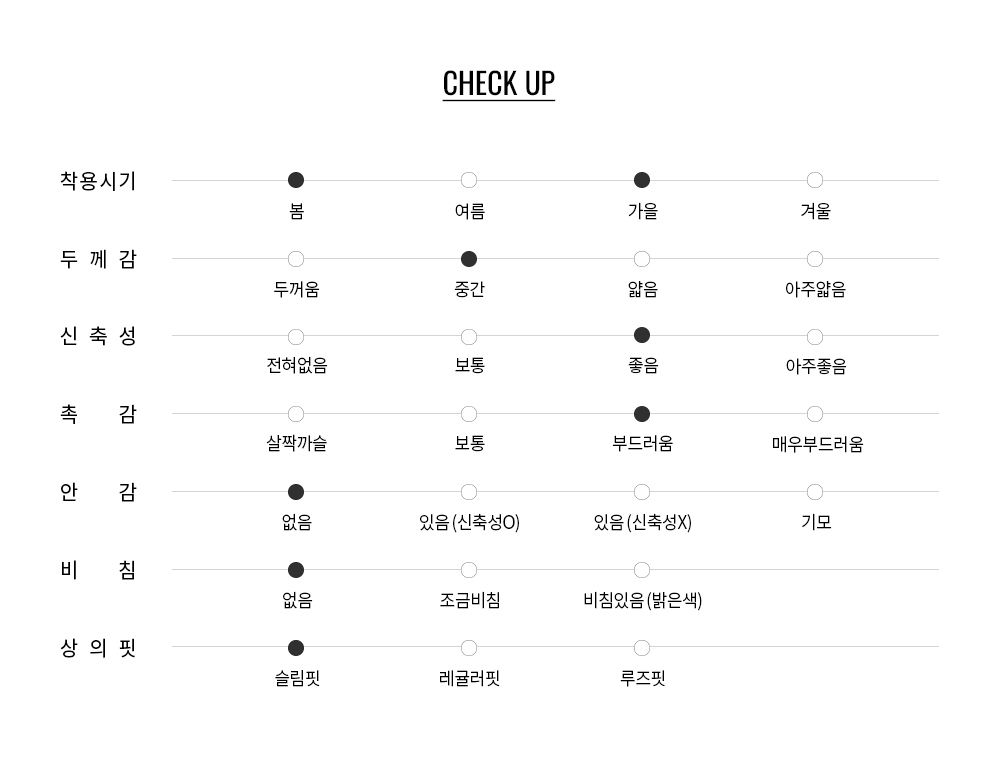
Task: Pick 있음 (신축성O) lining radio dot
Action: pos(469,492)
